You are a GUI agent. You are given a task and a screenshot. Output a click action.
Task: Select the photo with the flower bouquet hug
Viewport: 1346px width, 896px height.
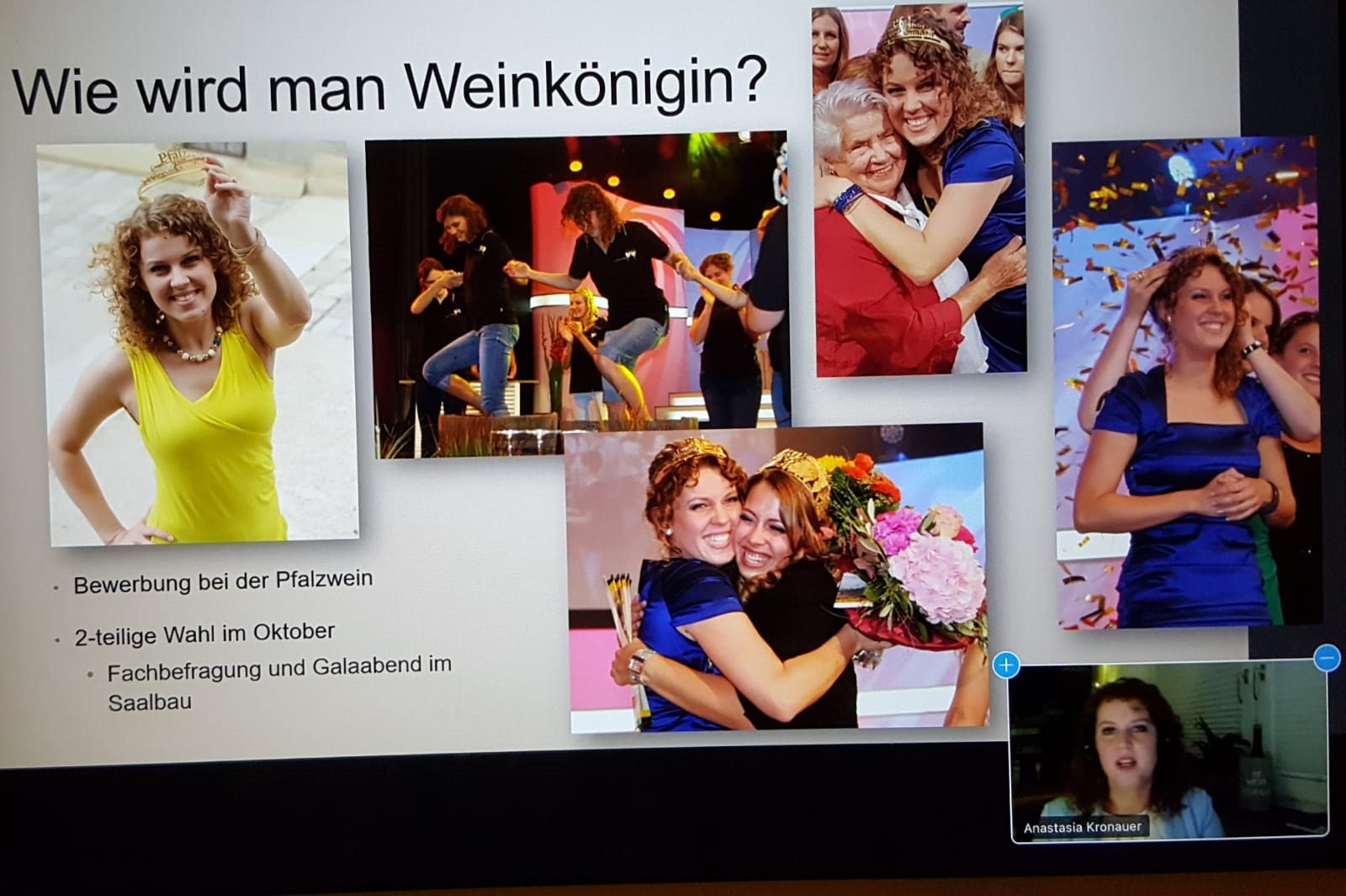[x=776, y=579]
